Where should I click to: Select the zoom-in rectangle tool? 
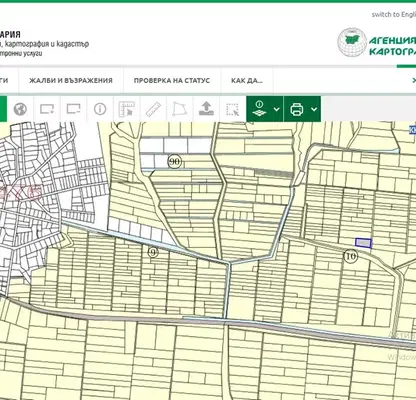(47, 109)
